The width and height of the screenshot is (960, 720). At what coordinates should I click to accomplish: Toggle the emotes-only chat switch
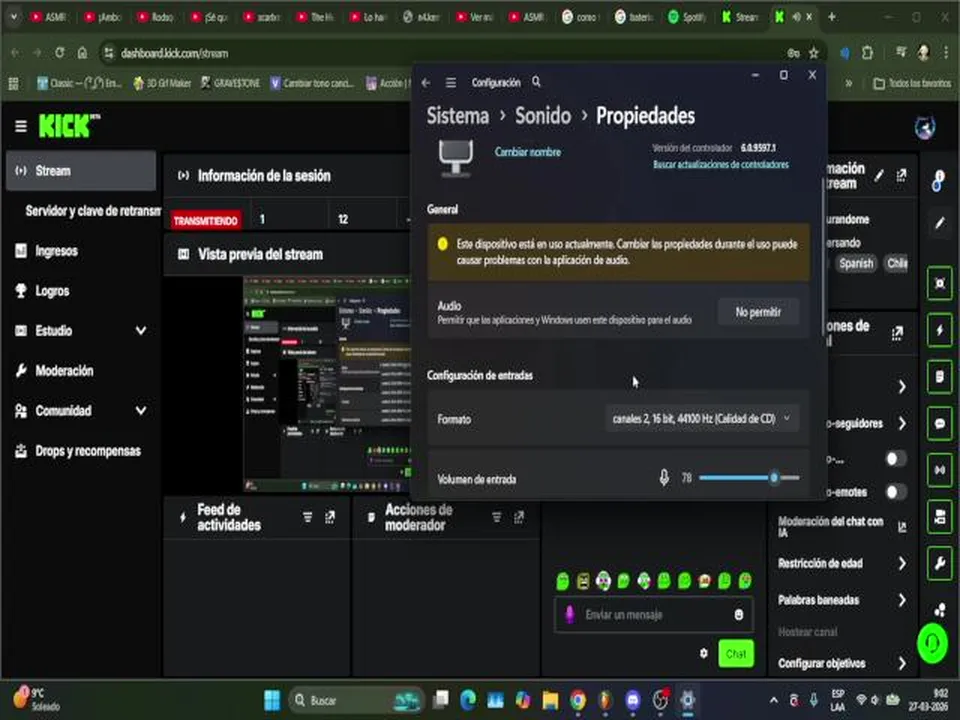tap(896, 492)
